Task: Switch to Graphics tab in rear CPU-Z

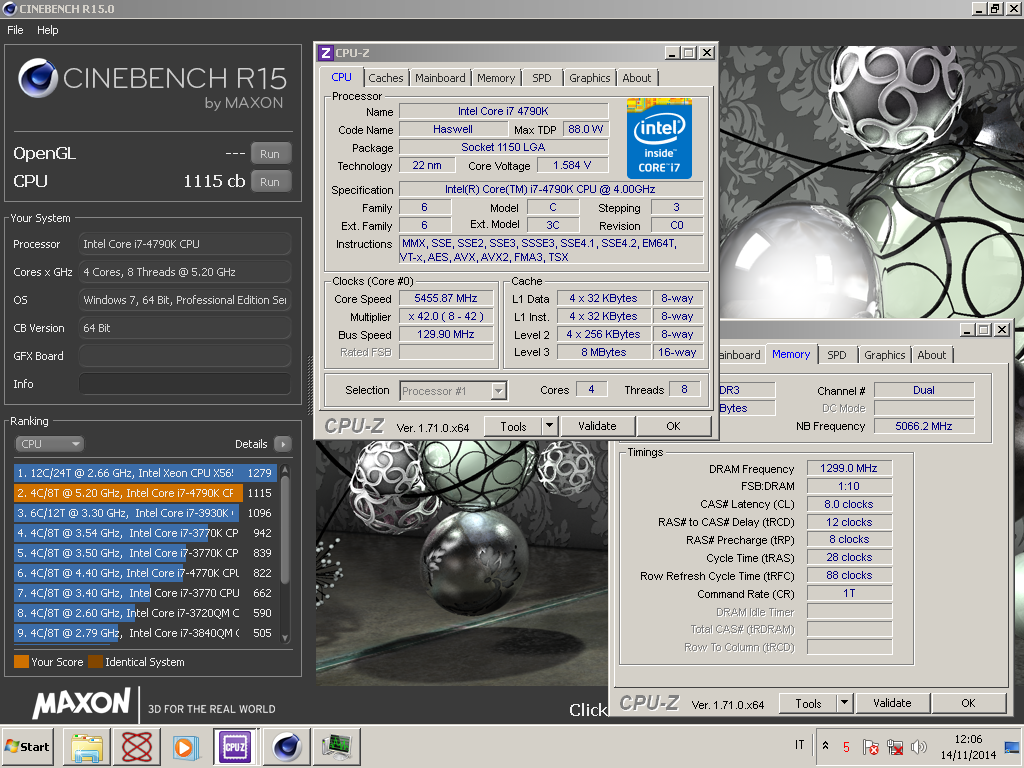Action: [884, 355]
